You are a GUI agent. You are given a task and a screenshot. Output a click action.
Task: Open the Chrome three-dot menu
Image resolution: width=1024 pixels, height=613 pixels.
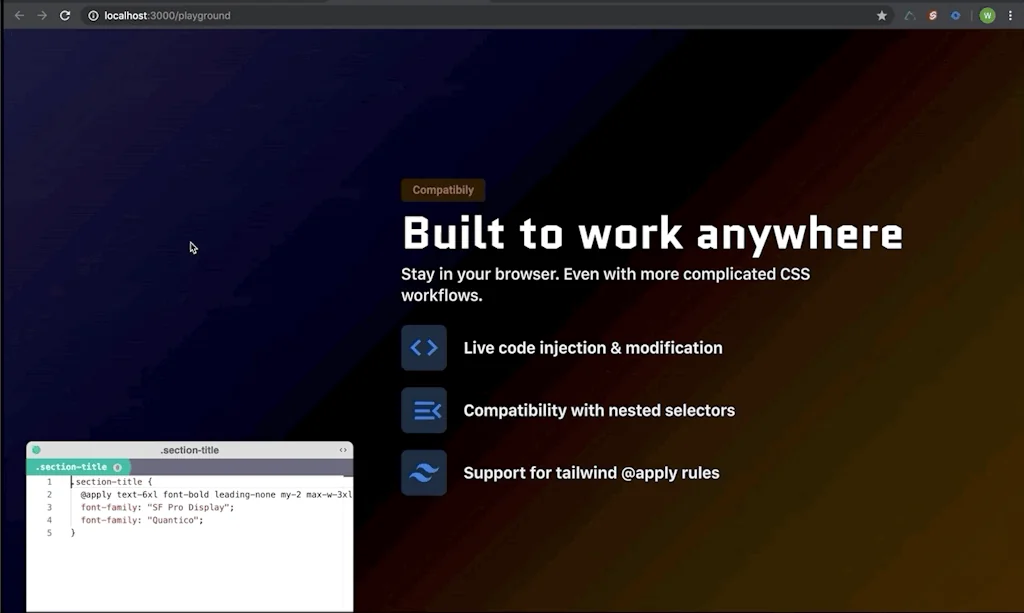1011,15
